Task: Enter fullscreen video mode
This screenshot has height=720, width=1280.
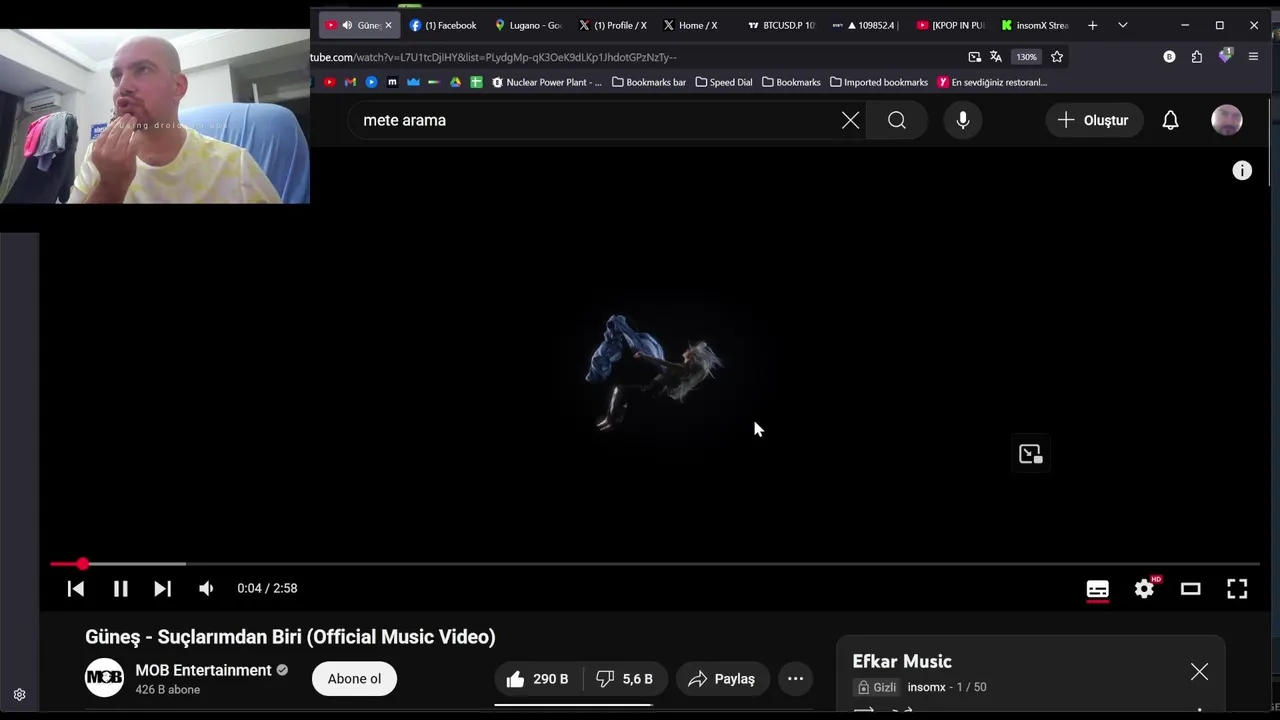Action: 1237,589
